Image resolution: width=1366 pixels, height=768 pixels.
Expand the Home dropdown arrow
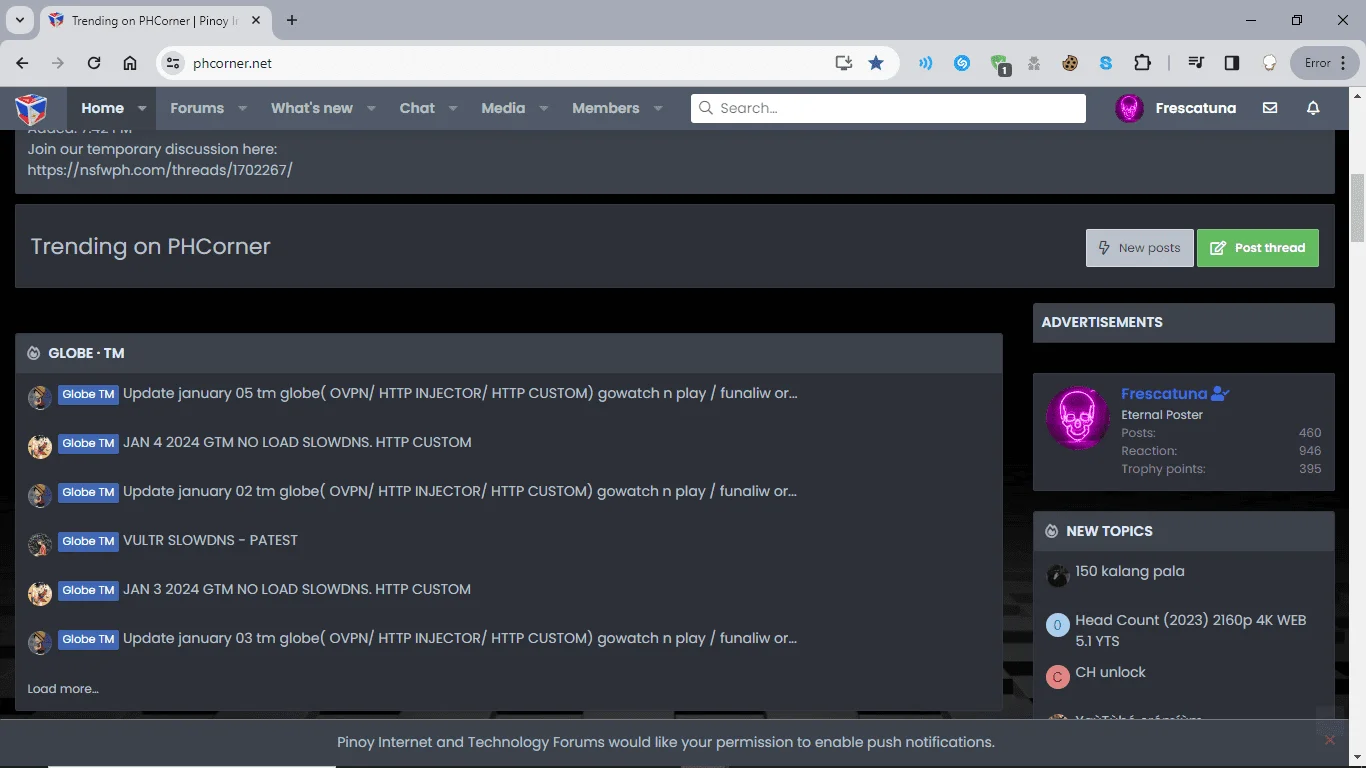click(142, 108)
